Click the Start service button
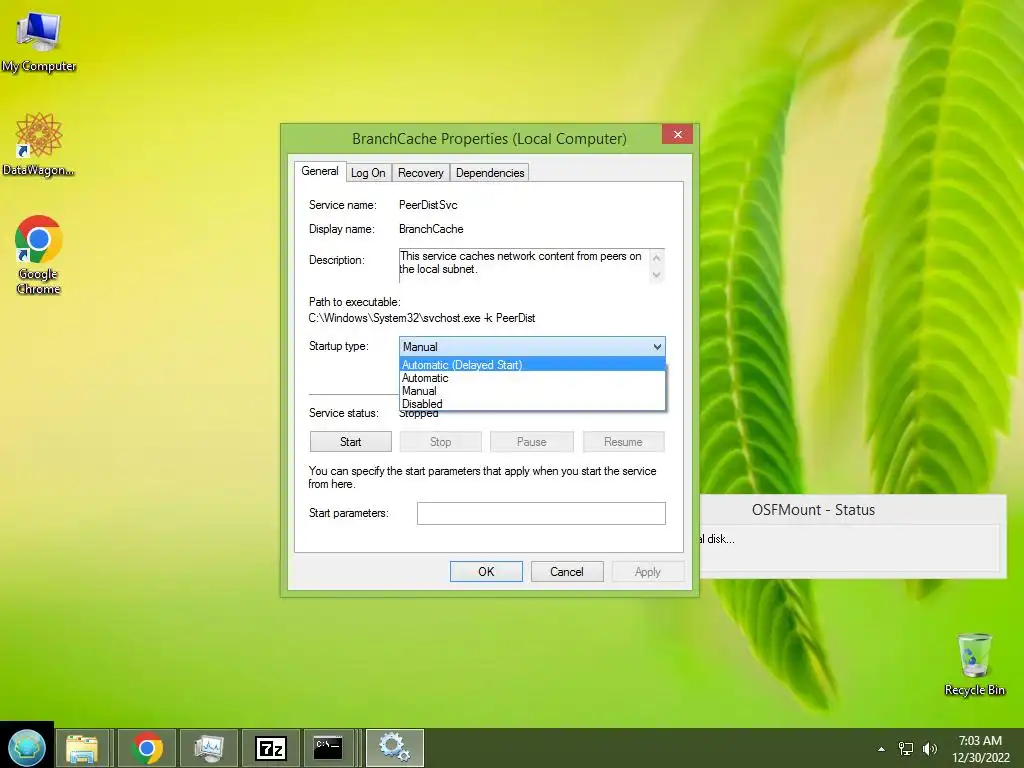 pyautogui.click(x=351, y=441)
